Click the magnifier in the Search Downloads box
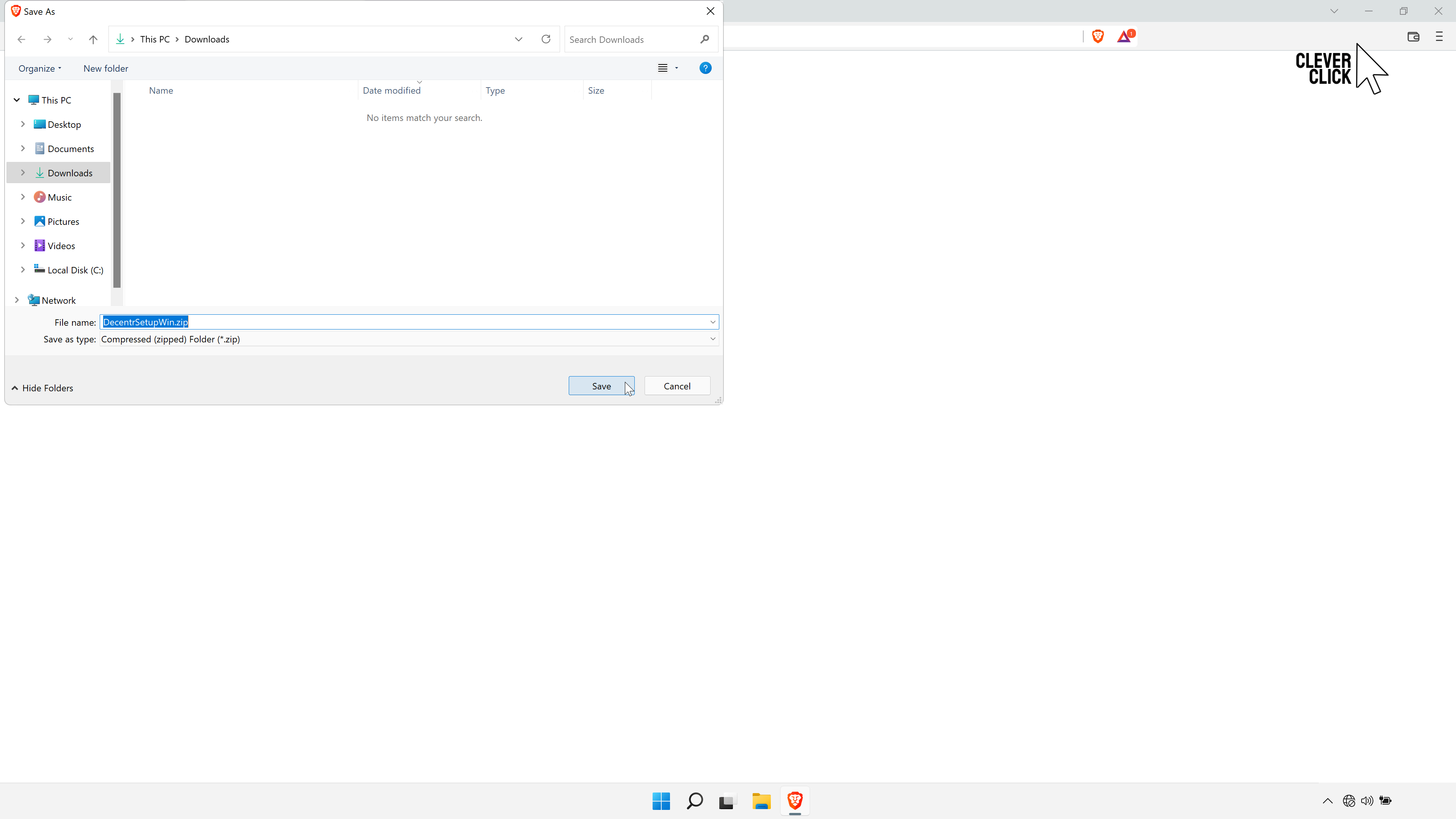This screenshot has width=1456, height=819. click(704, 39)
